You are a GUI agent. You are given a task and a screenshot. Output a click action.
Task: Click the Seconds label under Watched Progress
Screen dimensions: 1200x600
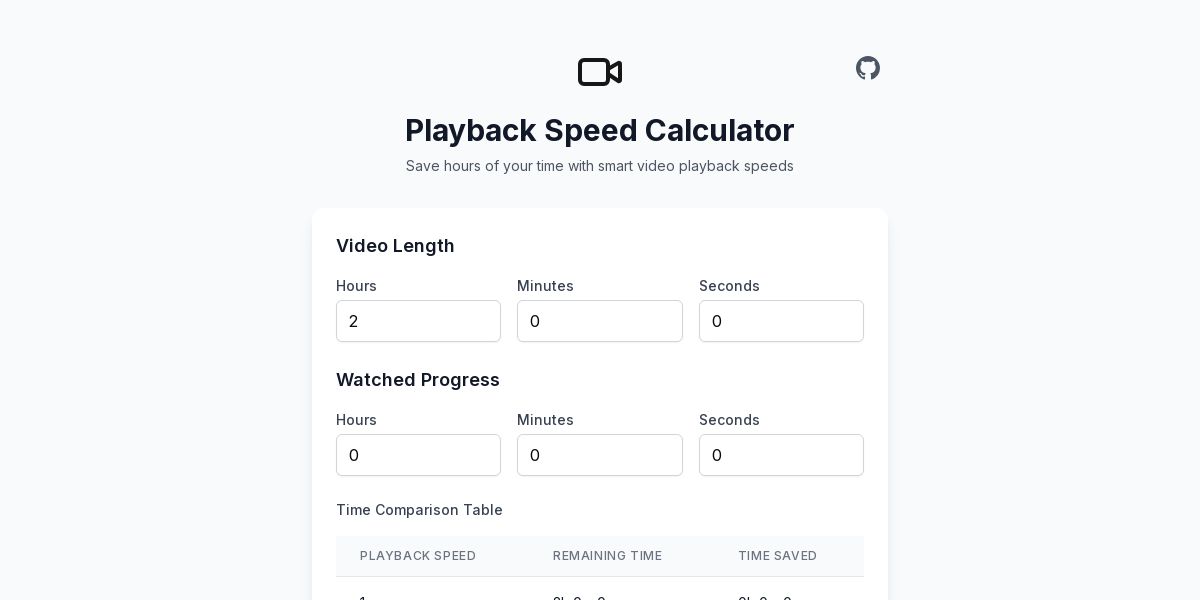point(729,420)
